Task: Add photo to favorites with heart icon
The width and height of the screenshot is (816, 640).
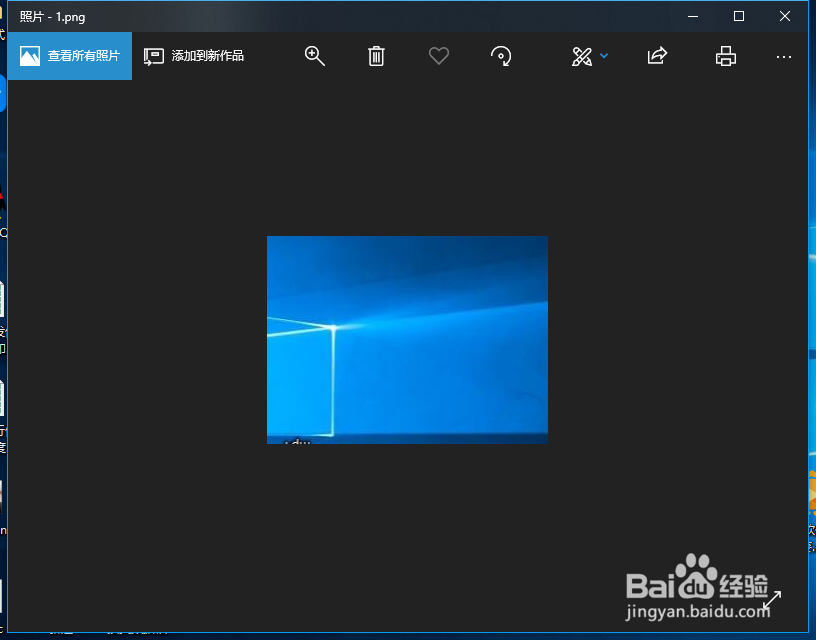Action: [x=439, y=56]
